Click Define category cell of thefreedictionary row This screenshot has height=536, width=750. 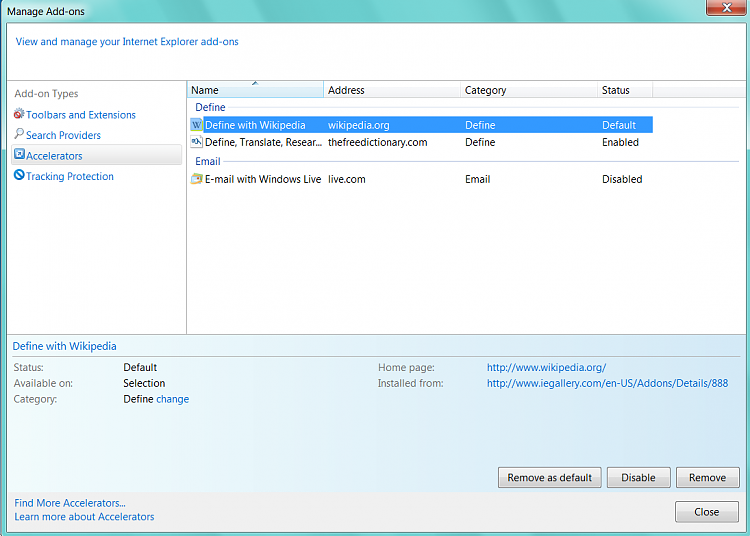click(x=480, y=142)
